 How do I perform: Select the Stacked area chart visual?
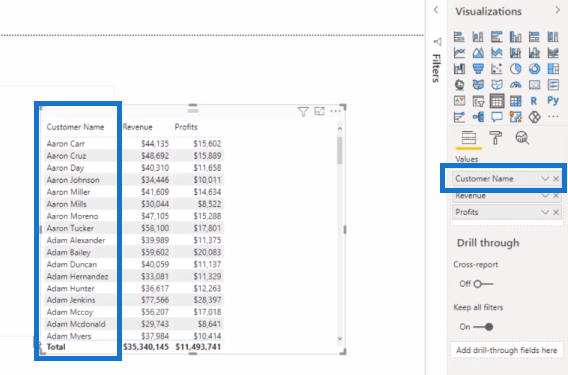click(x=497, y=53)
